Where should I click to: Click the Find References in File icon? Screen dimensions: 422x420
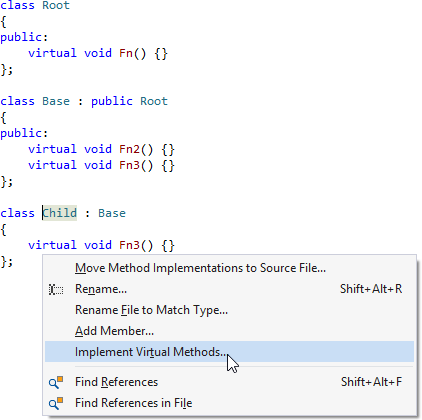(x=56, y=403)
